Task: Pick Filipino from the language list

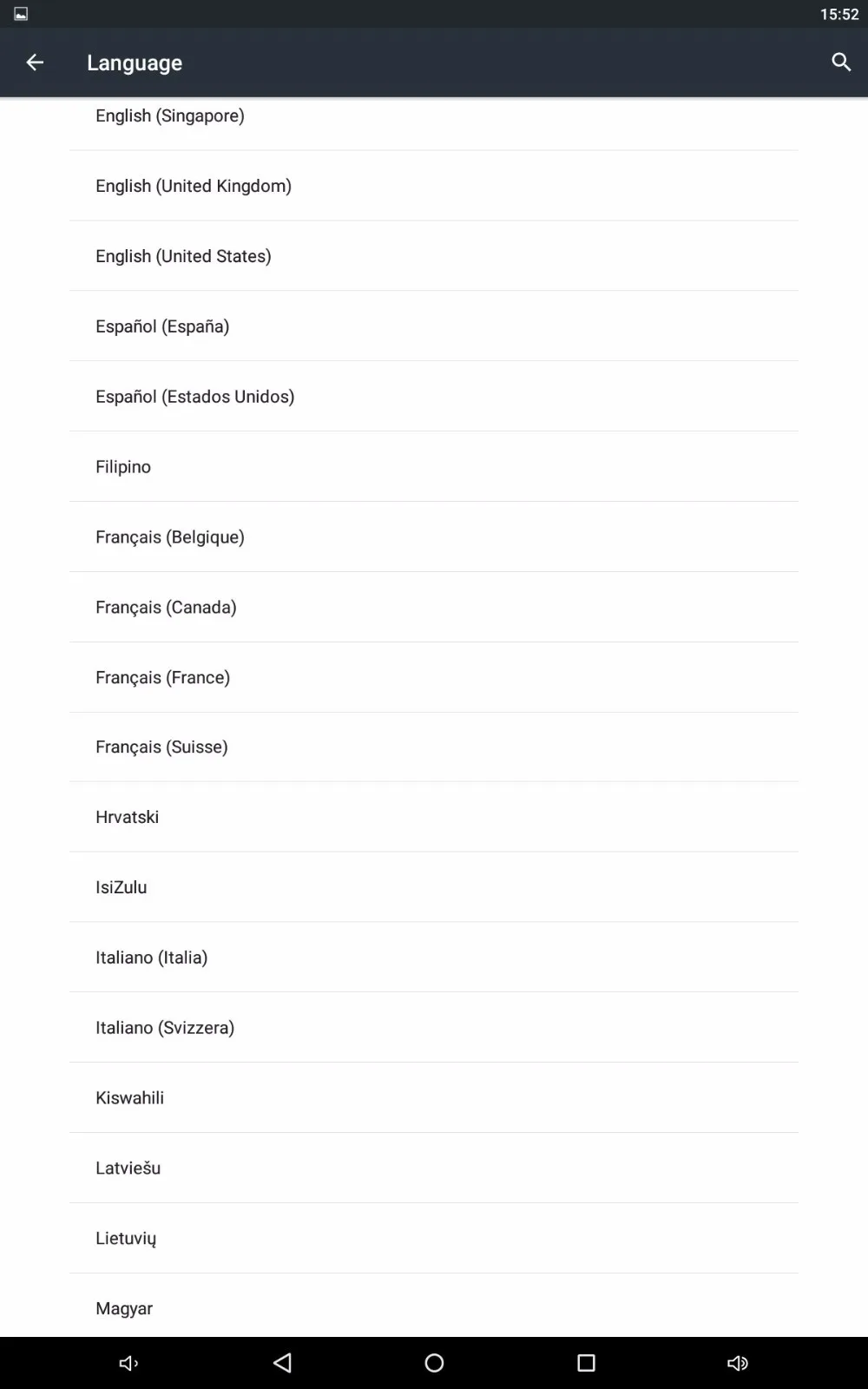Action: [x=434, y=467]
